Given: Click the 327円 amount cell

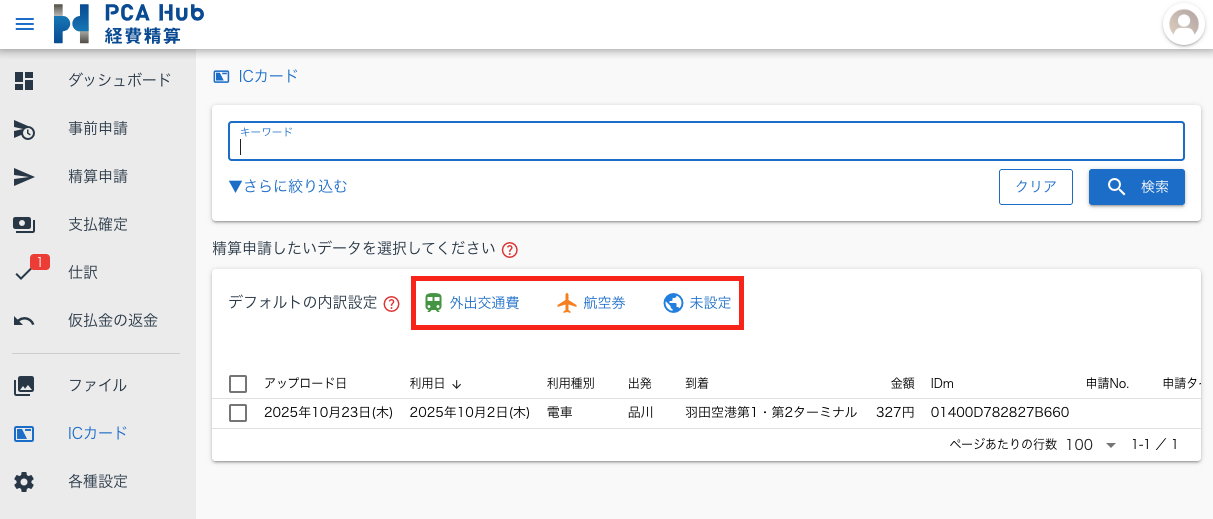Looking at the screenshot, I should click(895, 412).
